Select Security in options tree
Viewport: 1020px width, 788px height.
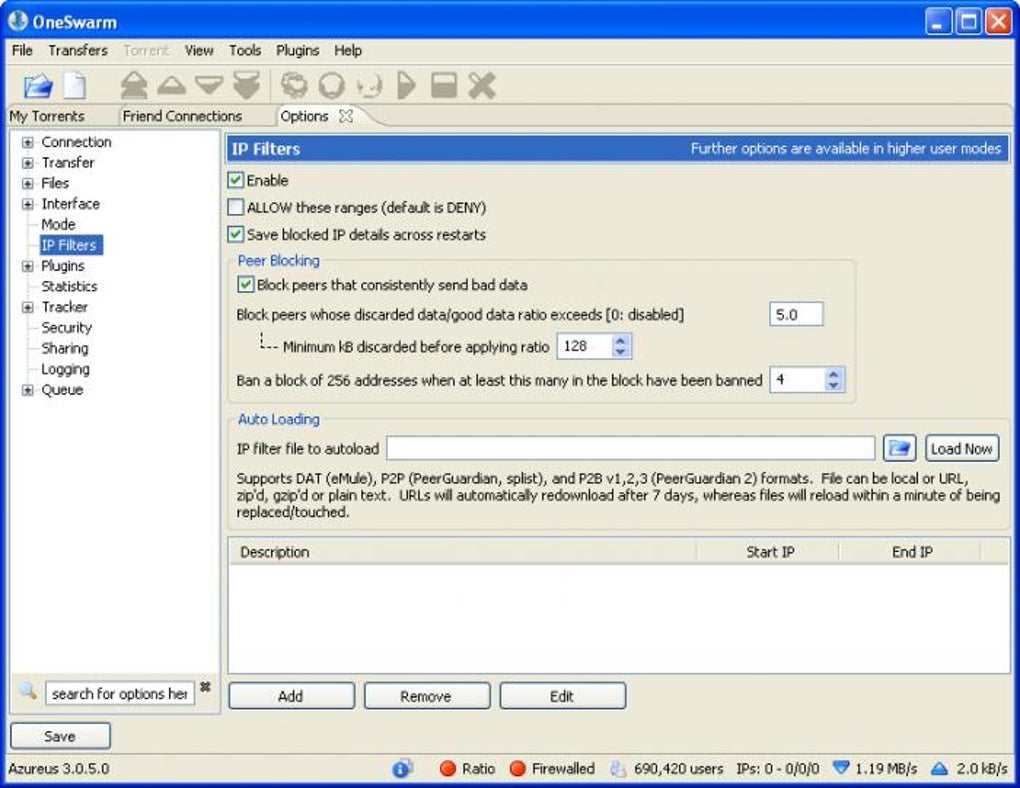66,327
